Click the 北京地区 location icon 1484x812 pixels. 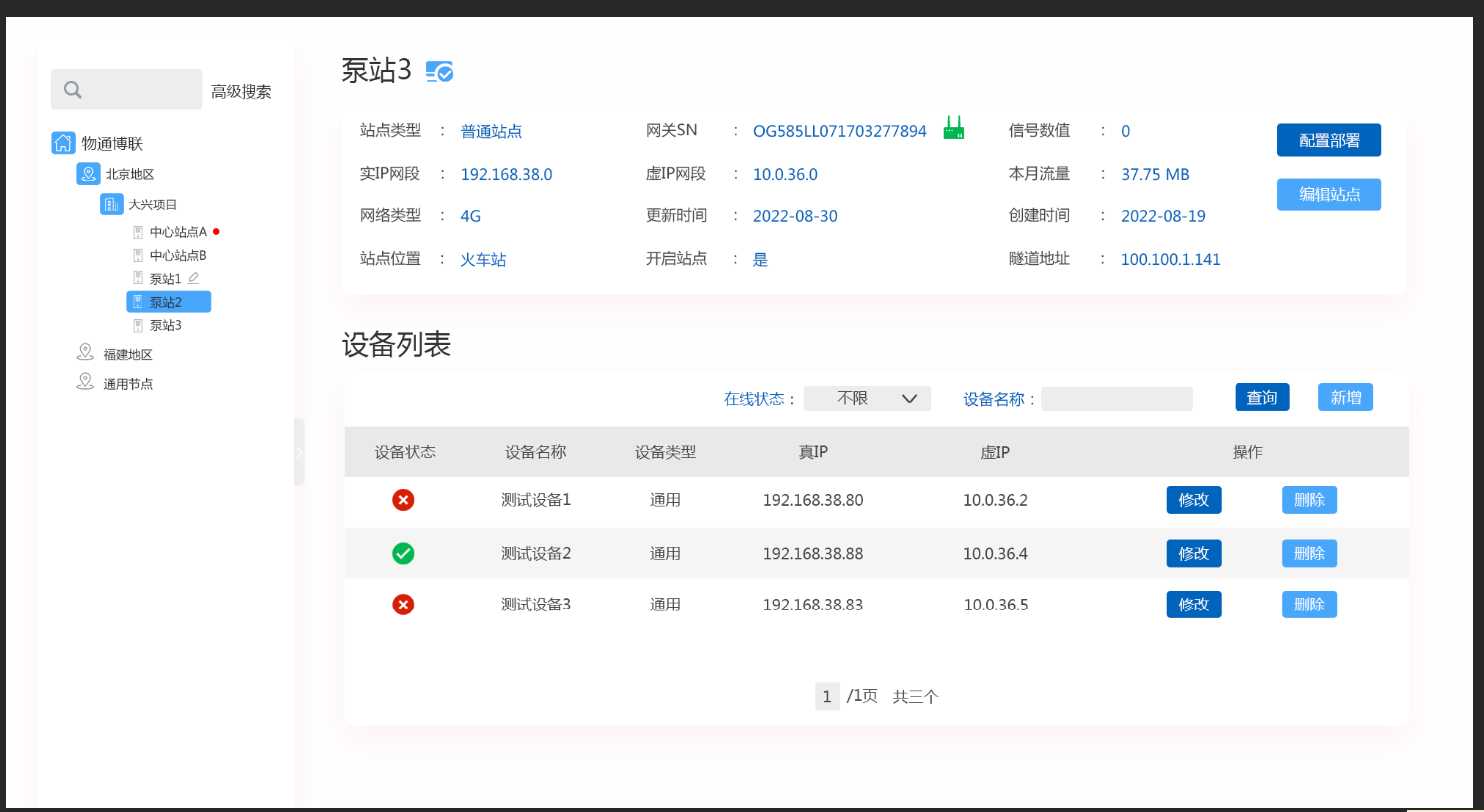click(x=88, y=174)
